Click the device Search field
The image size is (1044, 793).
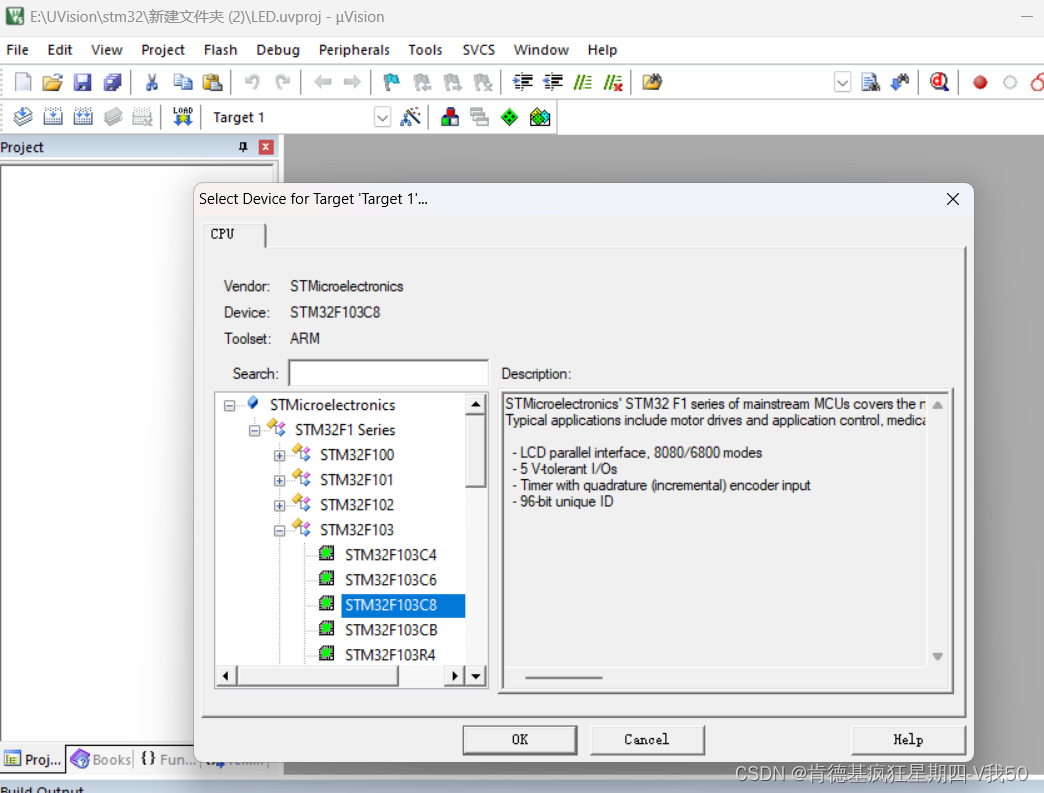(389, 374)
